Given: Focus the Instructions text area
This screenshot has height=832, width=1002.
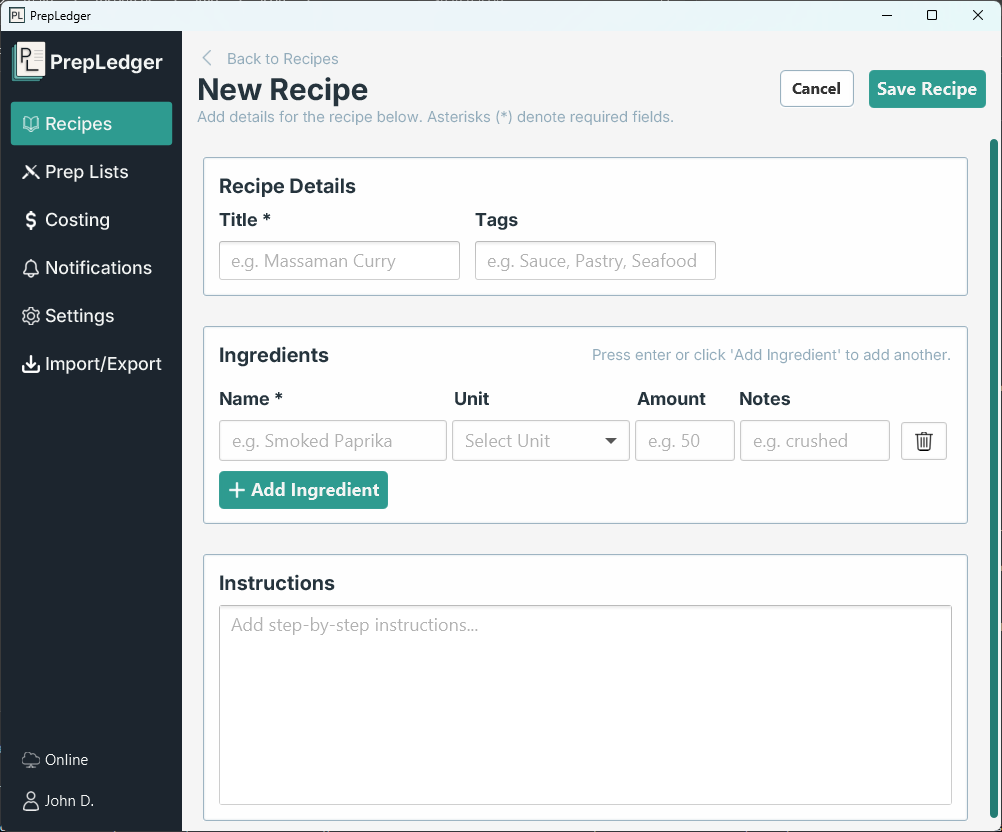Looking at the screenshot, I should click(585, 705).
